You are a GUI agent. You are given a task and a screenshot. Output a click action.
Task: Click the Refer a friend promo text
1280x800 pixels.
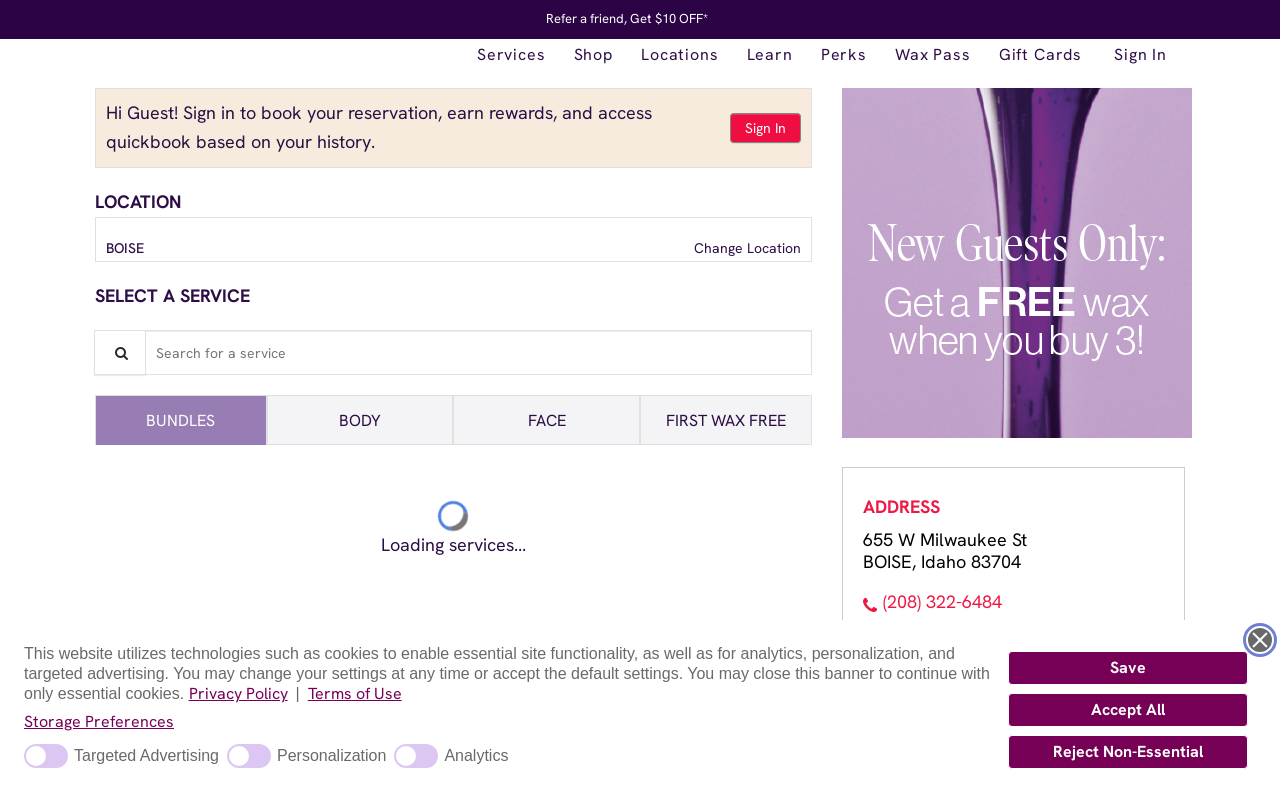(x=627, y=19)
